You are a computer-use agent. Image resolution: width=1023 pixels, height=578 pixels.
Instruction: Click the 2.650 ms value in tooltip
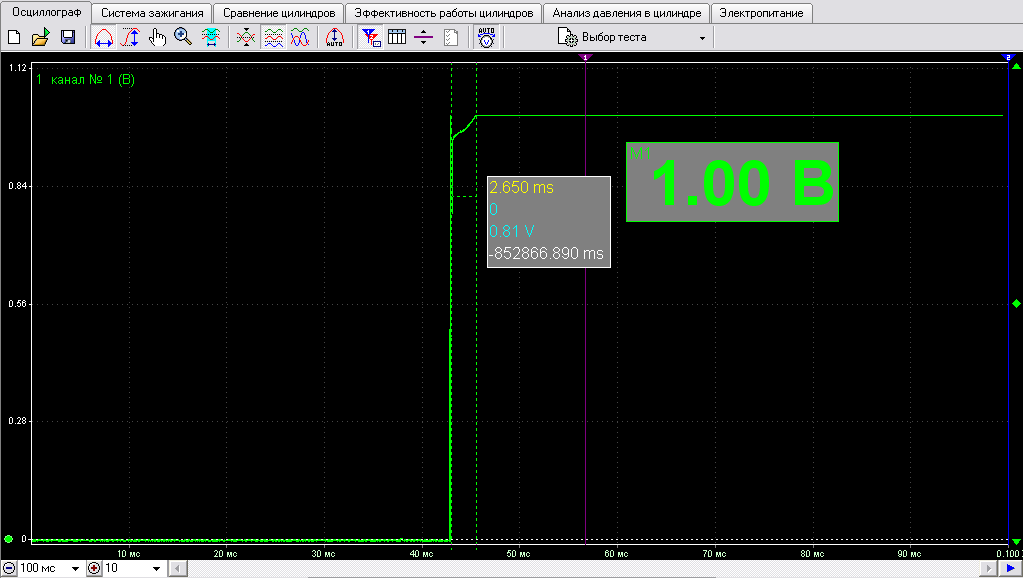click(521, 188)
